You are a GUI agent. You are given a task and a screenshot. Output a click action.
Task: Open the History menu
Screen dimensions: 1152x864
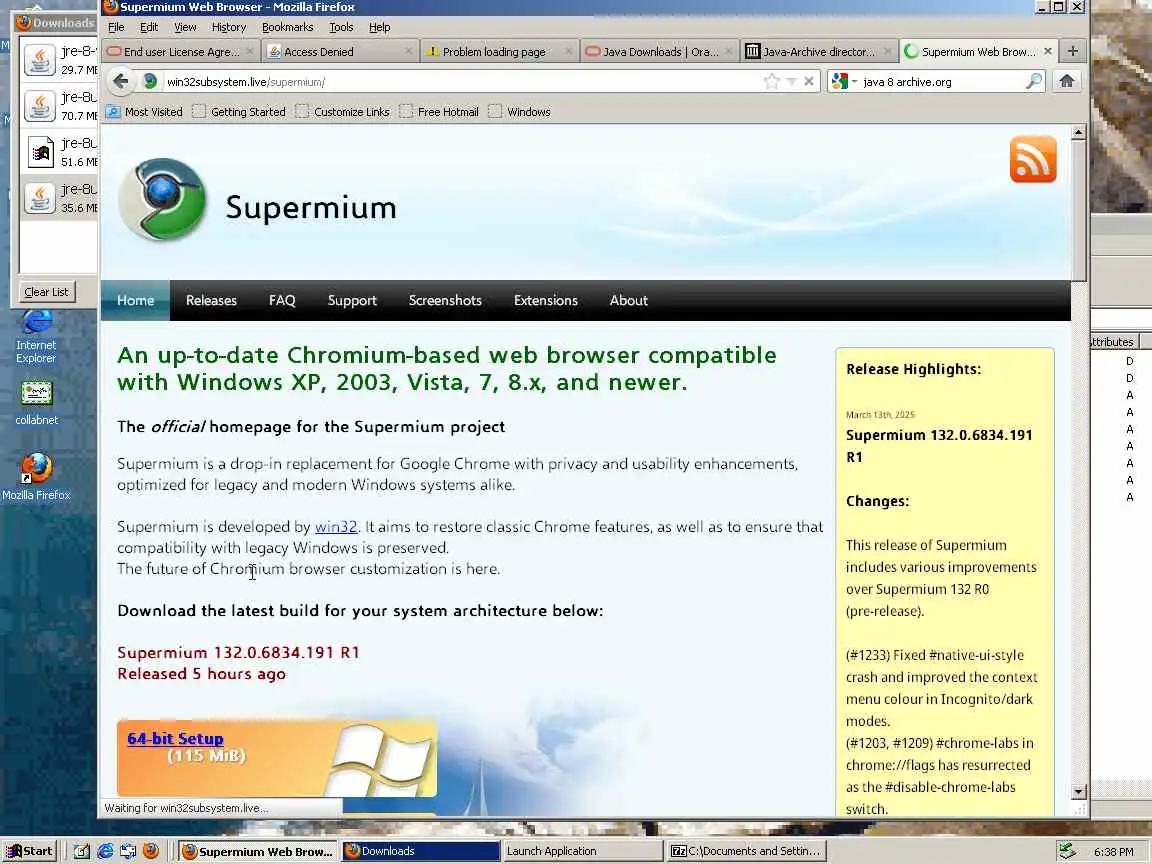tap(228, 27)
